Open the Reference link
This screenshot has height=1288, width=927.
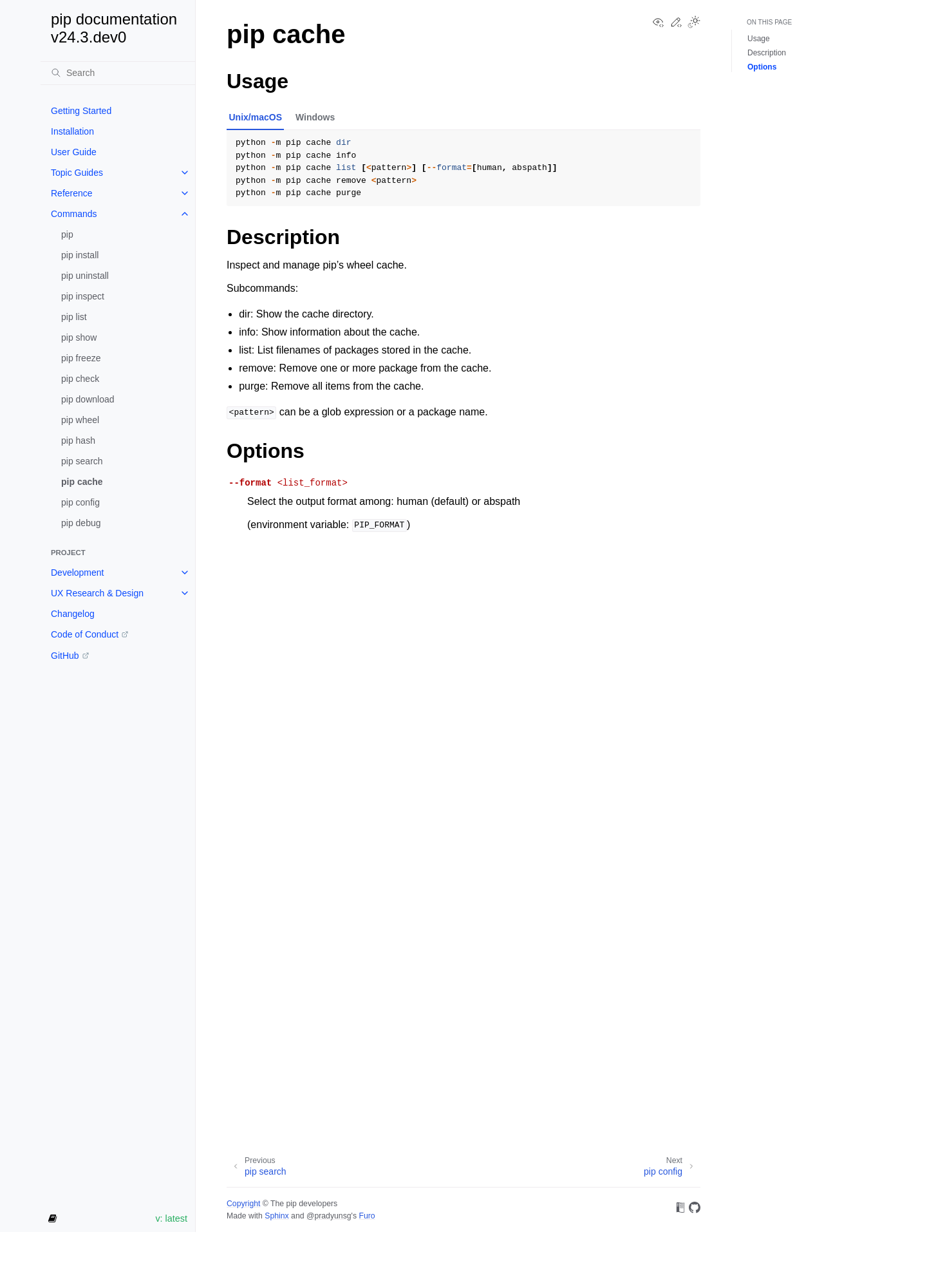click(x=71, y=193)
